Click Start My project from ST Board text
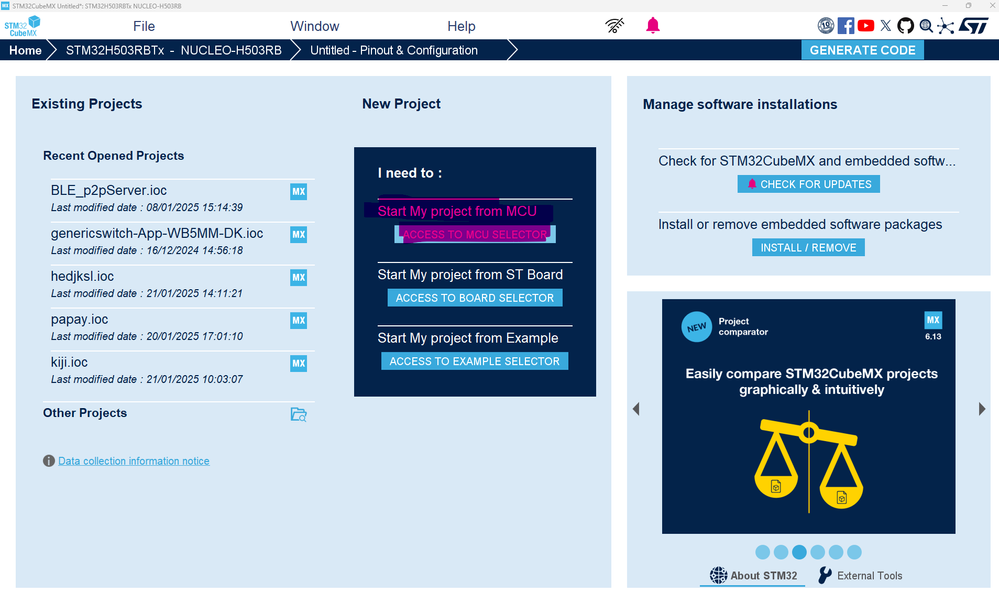The image size is (999, 603). pos(470,275)
